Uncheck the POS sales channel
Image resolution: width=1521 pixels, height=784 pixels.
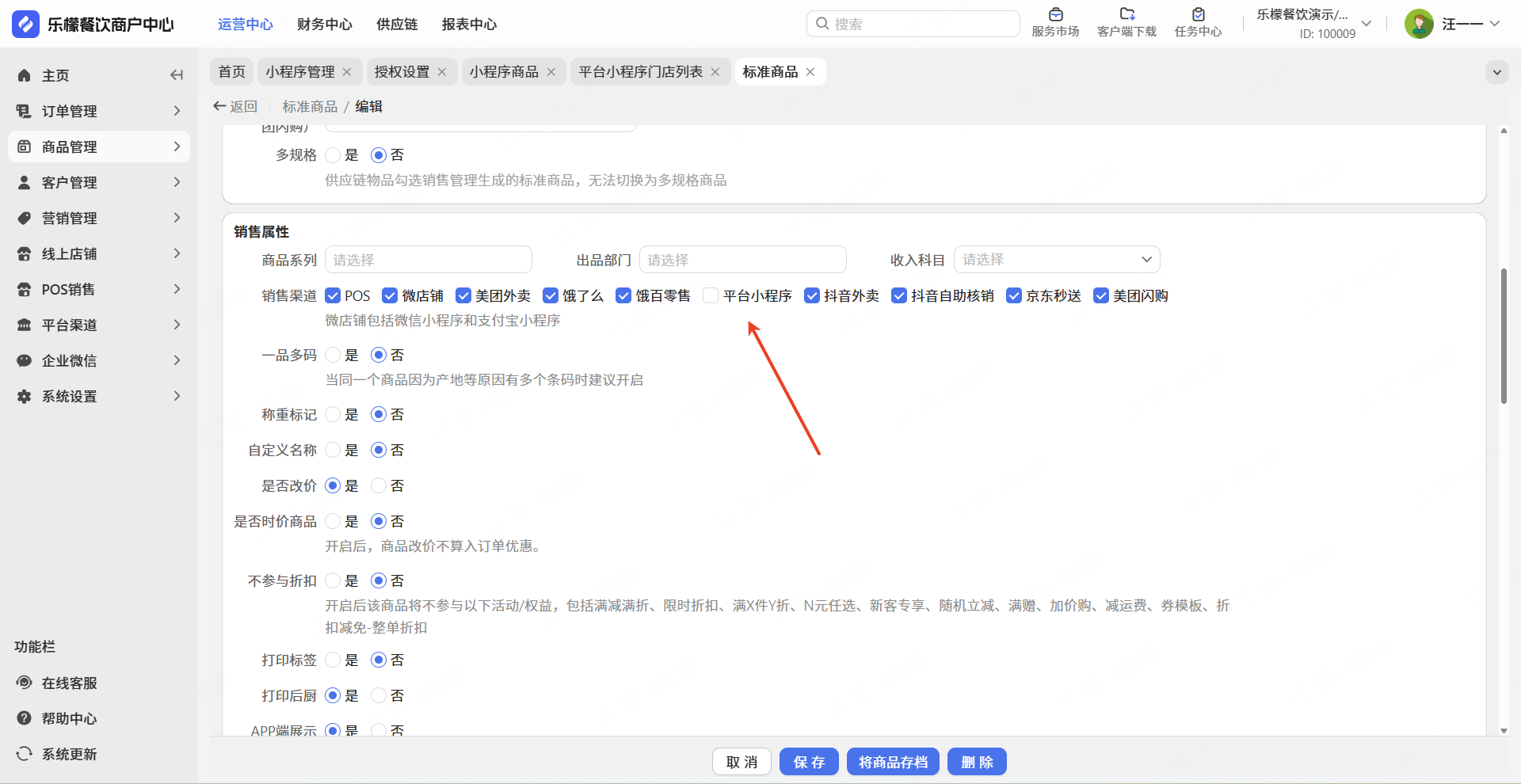coord(333,295)
